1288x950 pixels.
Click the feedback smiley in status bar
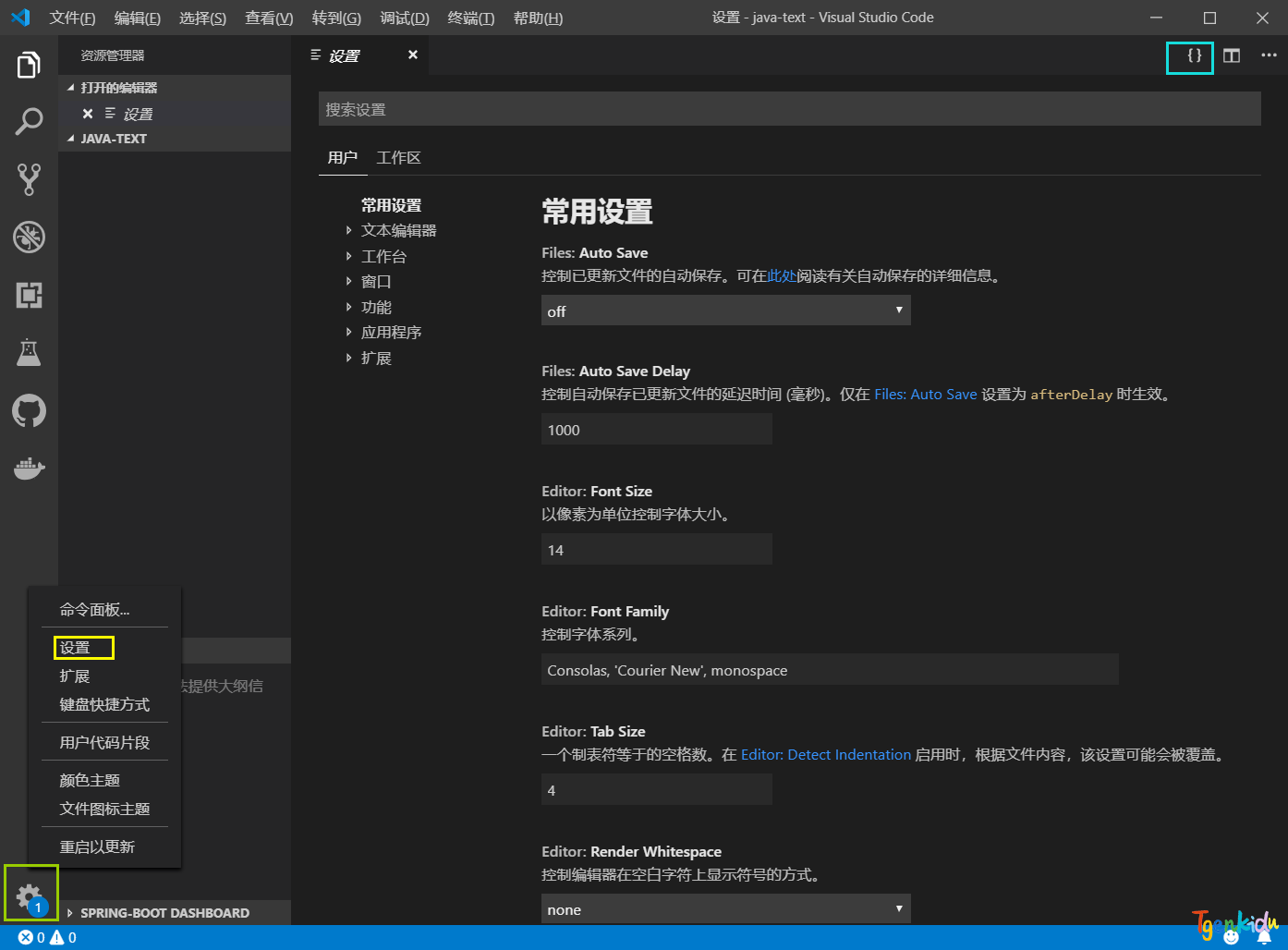(1231, 937)
